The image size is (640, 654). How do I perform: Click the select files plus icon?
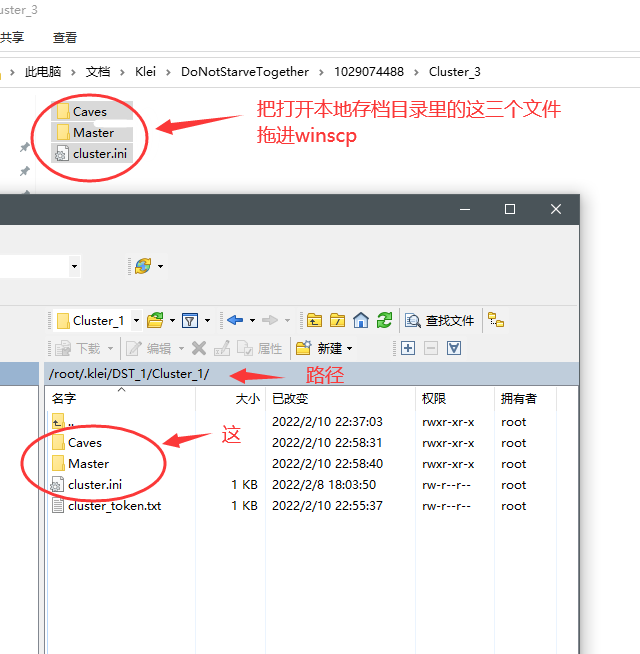pos(408,348)
